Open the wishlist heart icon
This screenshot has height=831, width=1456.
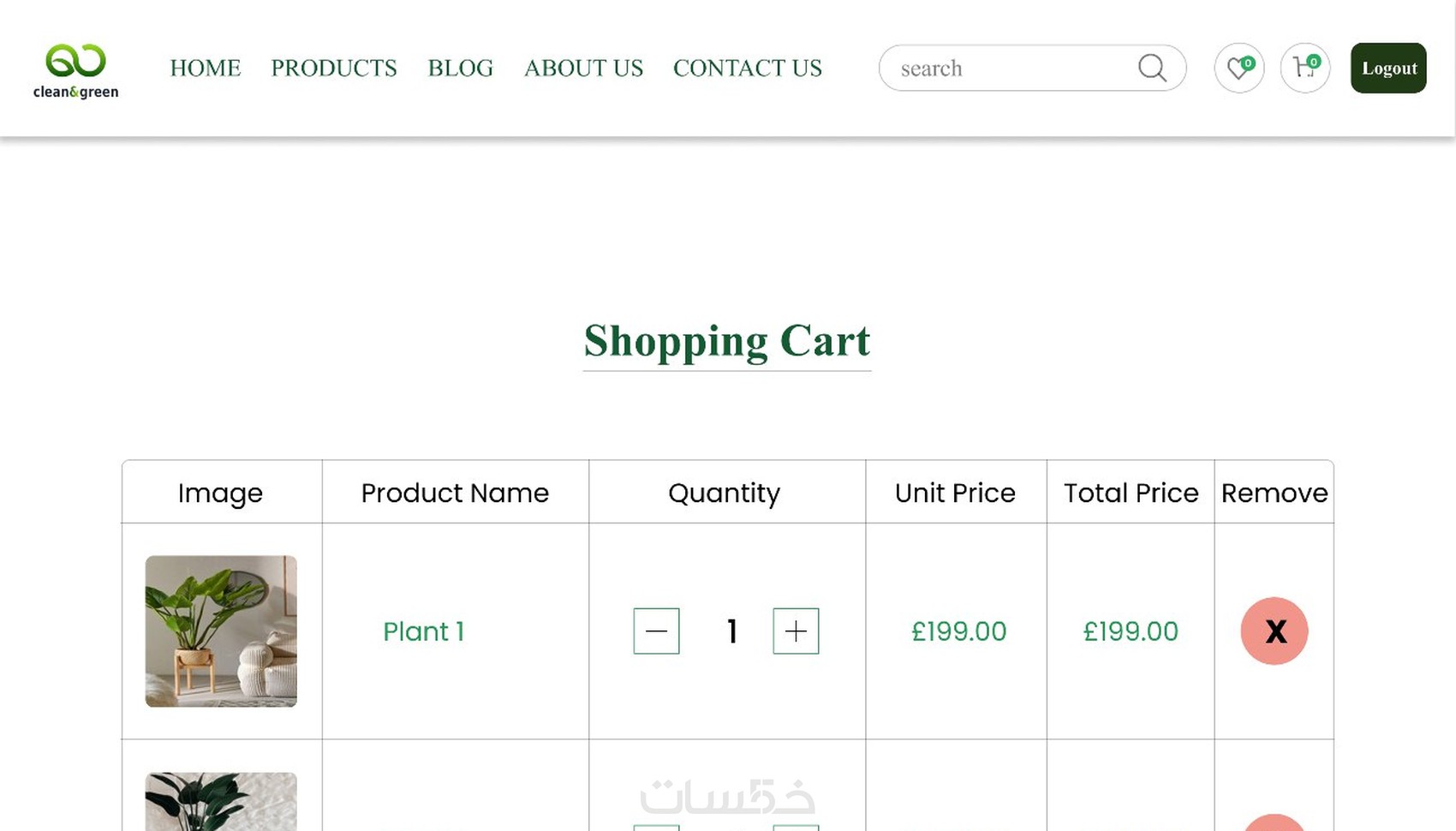coord(1238,68)
